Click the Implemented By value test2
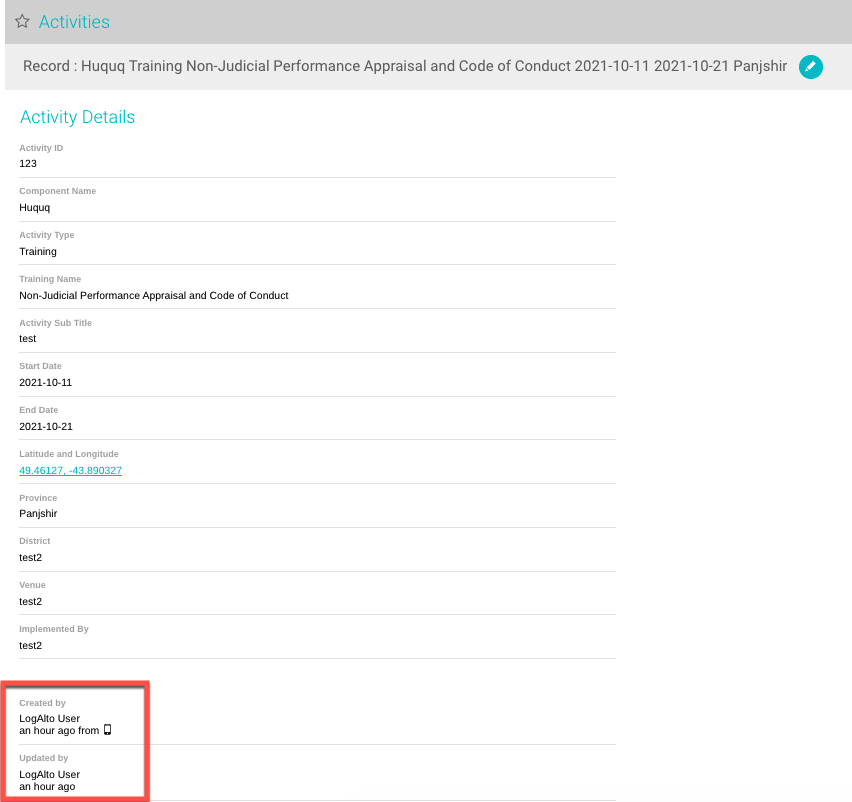Image resolution: width=852 pixels, height=802 pixels. pos(31,645)
